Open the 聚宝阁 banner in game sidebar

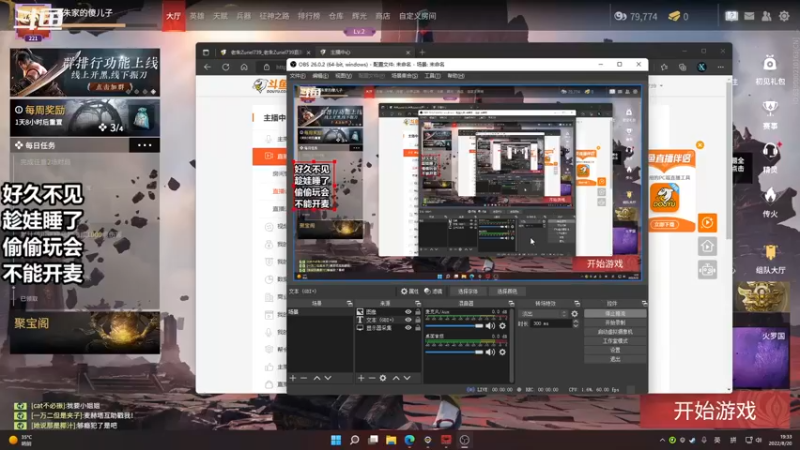[x=85, y=333]
